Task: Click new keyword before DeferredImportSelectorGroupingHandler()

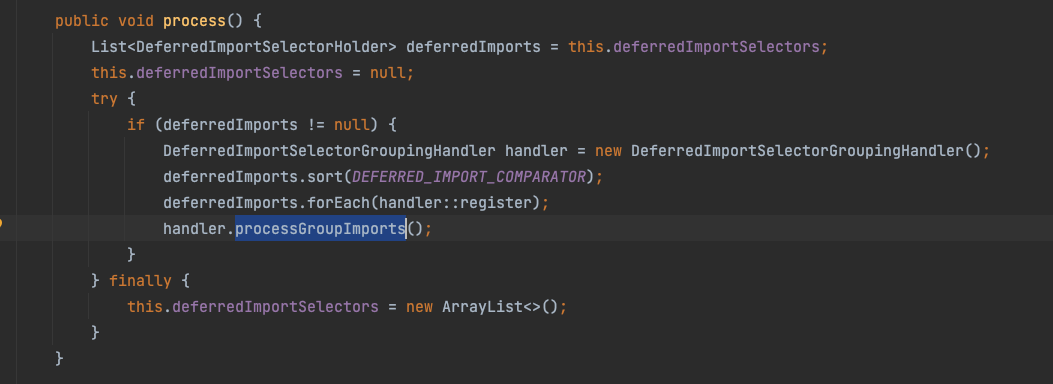Action: point(608,150)
